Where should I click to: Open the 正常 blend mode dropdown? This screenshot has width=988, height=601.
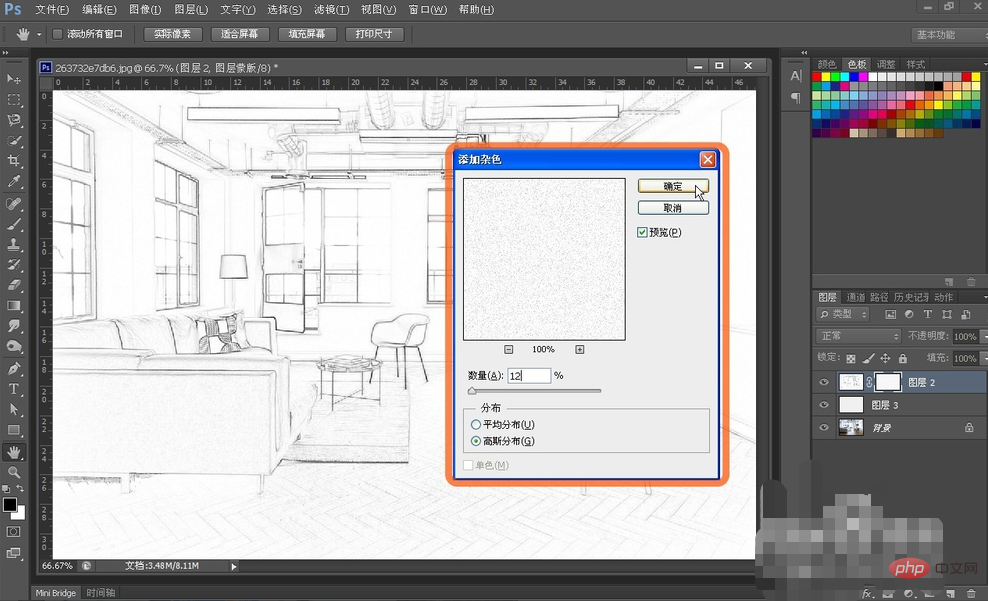pos(858,336)
